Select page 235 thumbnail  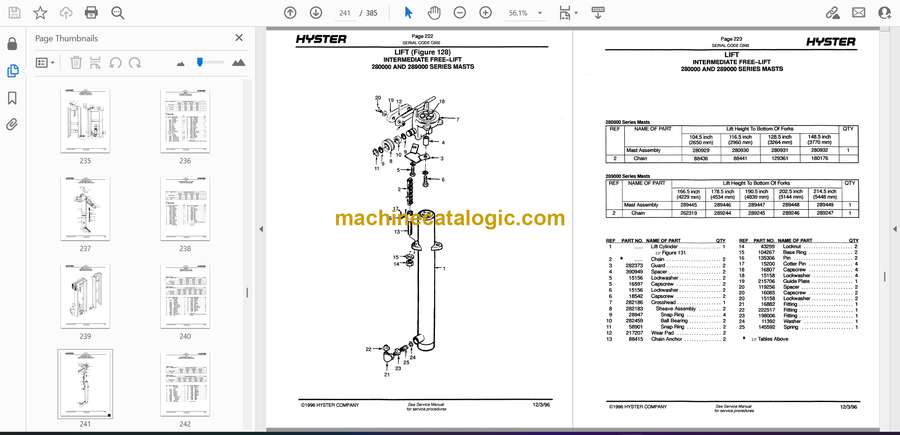pyautogui.click(x=85, y=121)
